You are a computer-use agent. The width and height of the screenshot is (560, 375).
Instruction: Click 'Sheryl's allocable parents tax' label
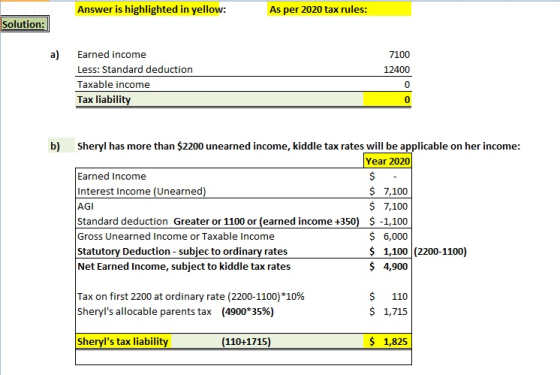[x=144, y=311]
